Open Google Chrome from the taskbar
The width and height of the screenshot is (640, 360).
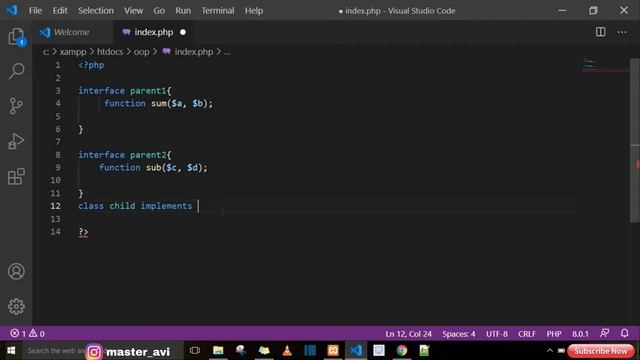tap(402, 350)
